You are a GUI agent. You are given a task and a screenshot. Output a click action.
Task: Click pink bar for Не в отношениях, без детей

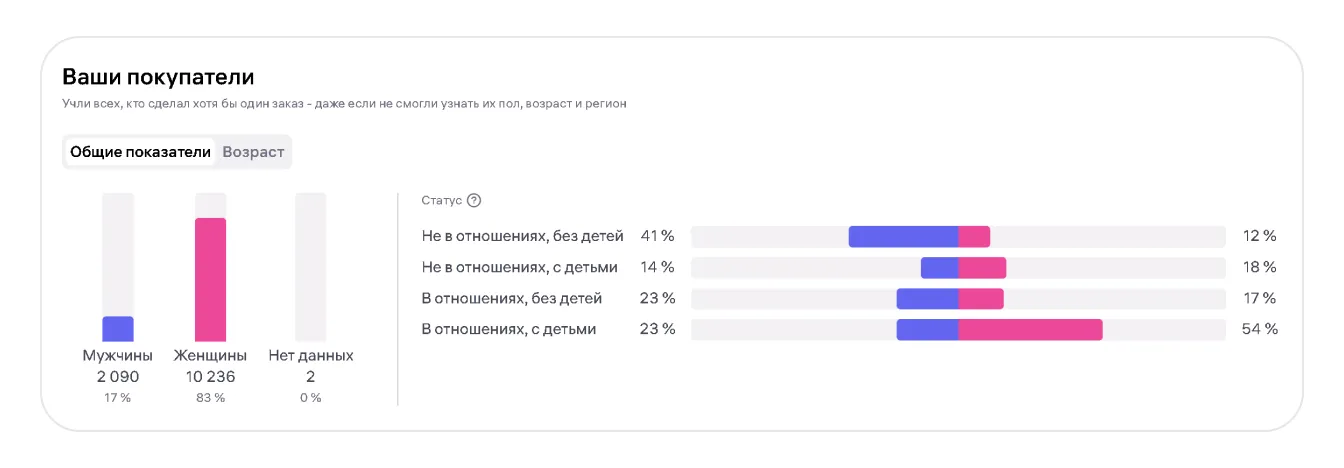click(x=974, y=237)
